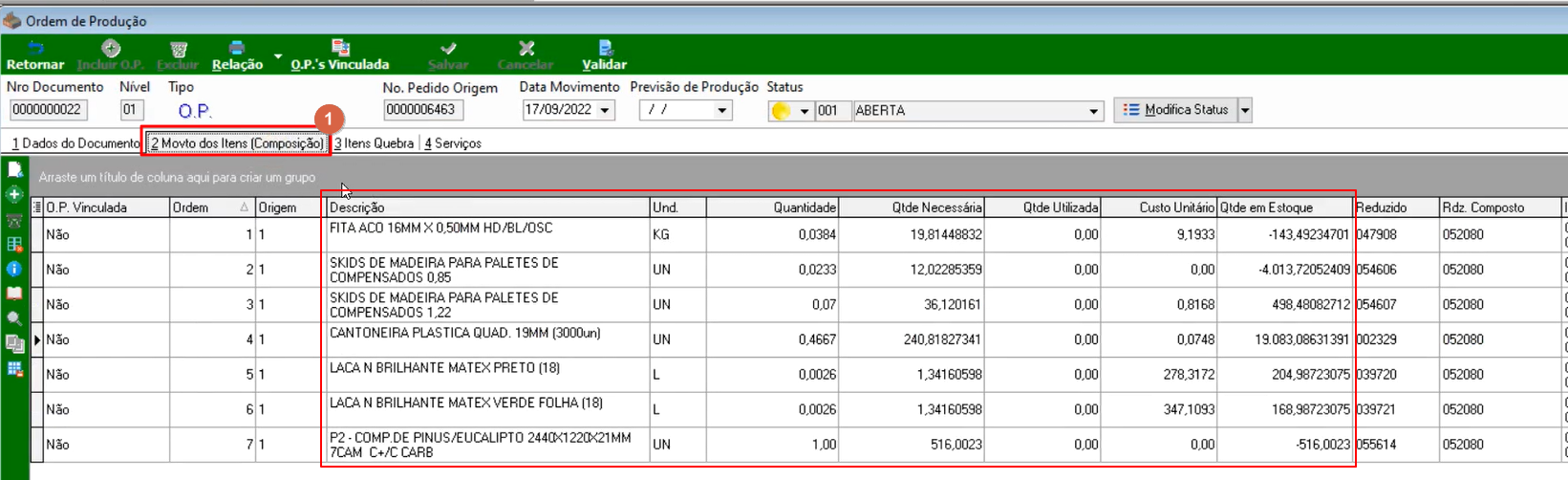Click the Modifica Status button
1568x480 pixels.
1175,110
